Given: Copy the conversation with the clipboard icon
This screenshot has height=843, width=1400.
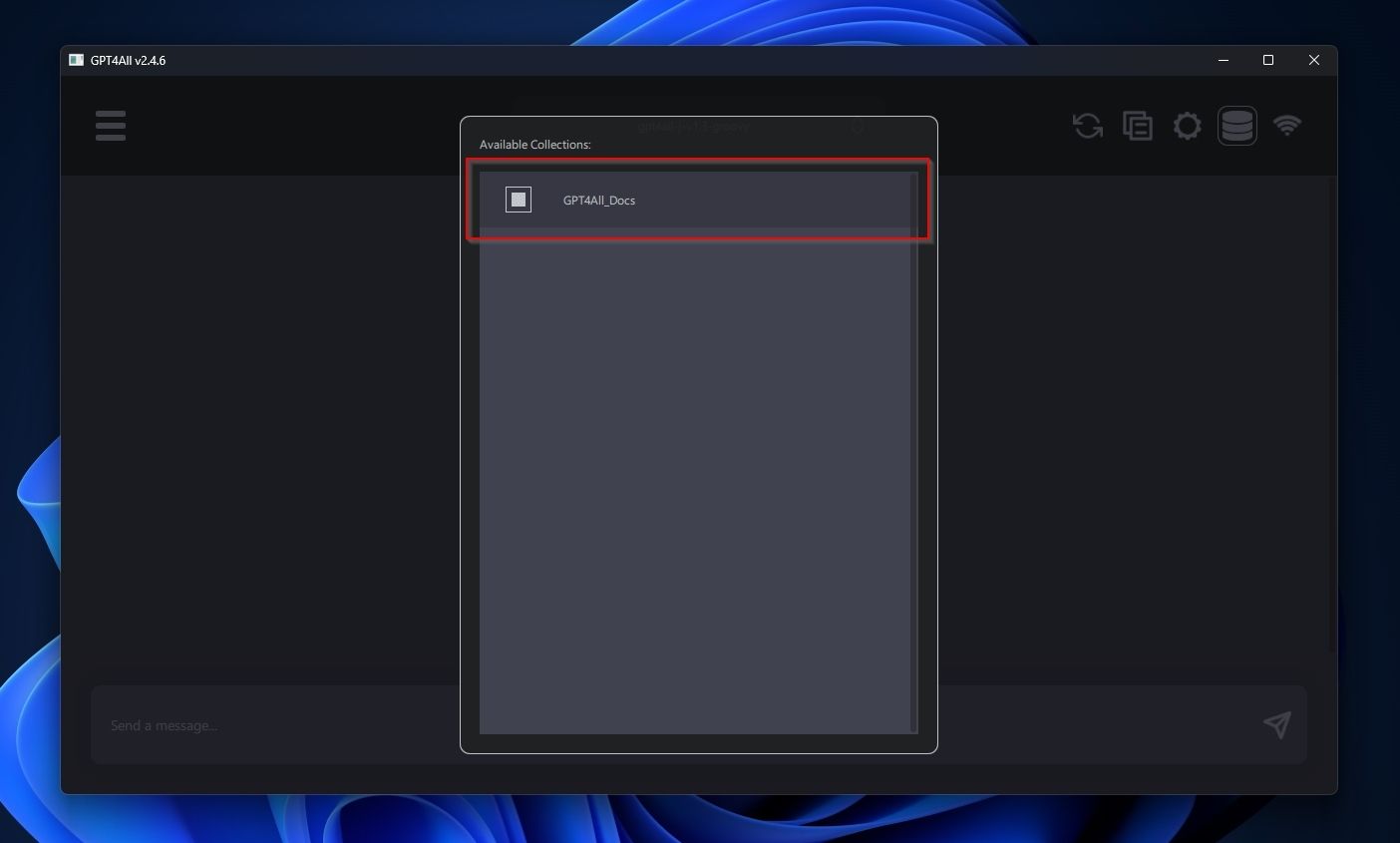Looking at the screenshot, I should point(1137,126).
